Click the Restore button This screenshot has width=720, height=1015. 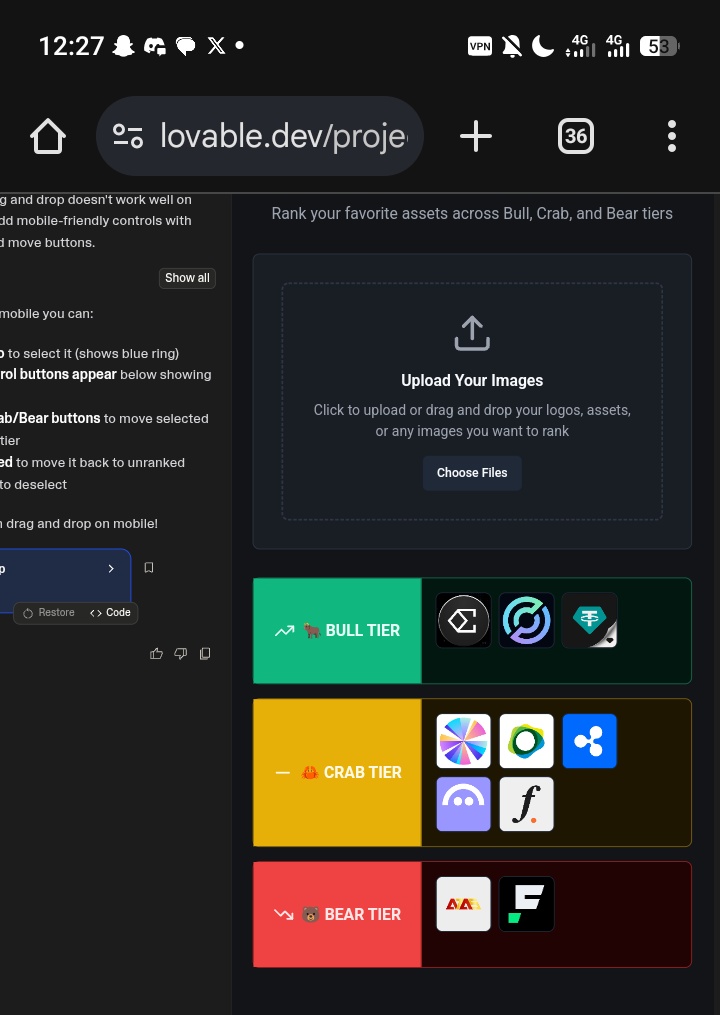click(x=49, y=612)
